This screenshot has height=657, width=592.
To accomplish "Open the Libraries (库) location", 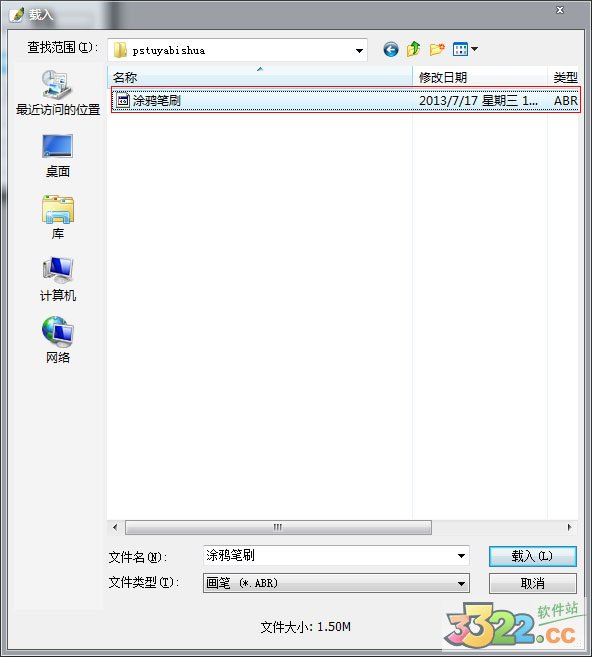I will pyautogui.click(x=58, y=217).
